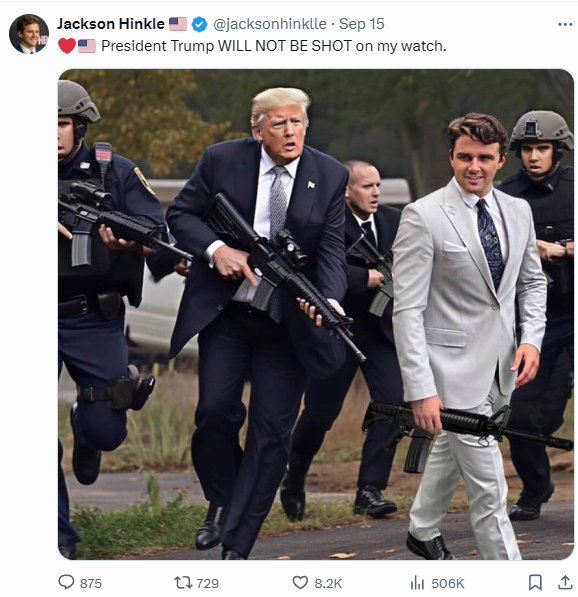Click the tweet text starting 'President Trump WILL'
Image resolution: width=578 pixels, height=597 pixels.
[x=274, y=46]
